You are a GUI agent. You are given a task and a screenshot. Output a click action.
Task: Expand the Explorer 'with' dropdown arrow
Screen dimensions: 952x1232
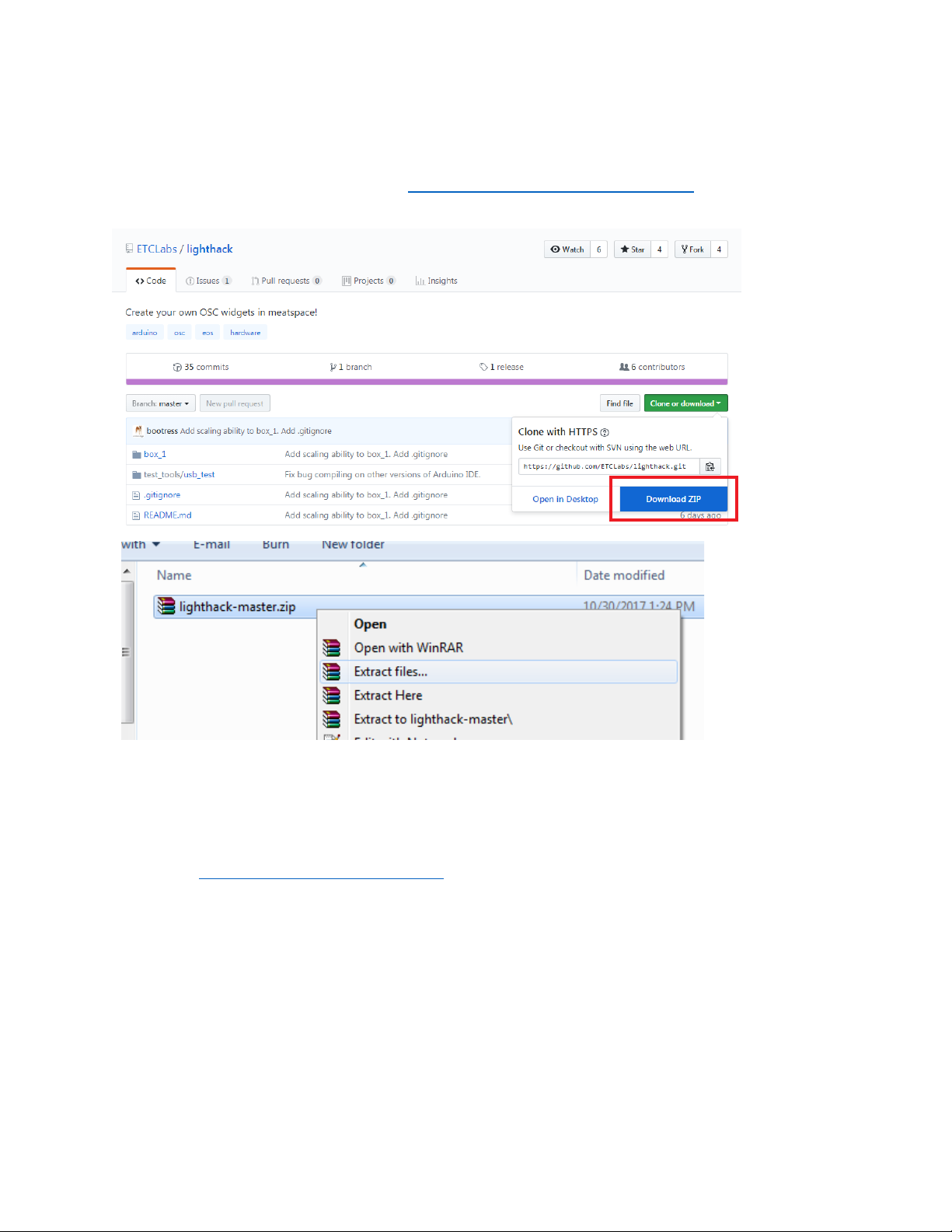click(156, 545)
